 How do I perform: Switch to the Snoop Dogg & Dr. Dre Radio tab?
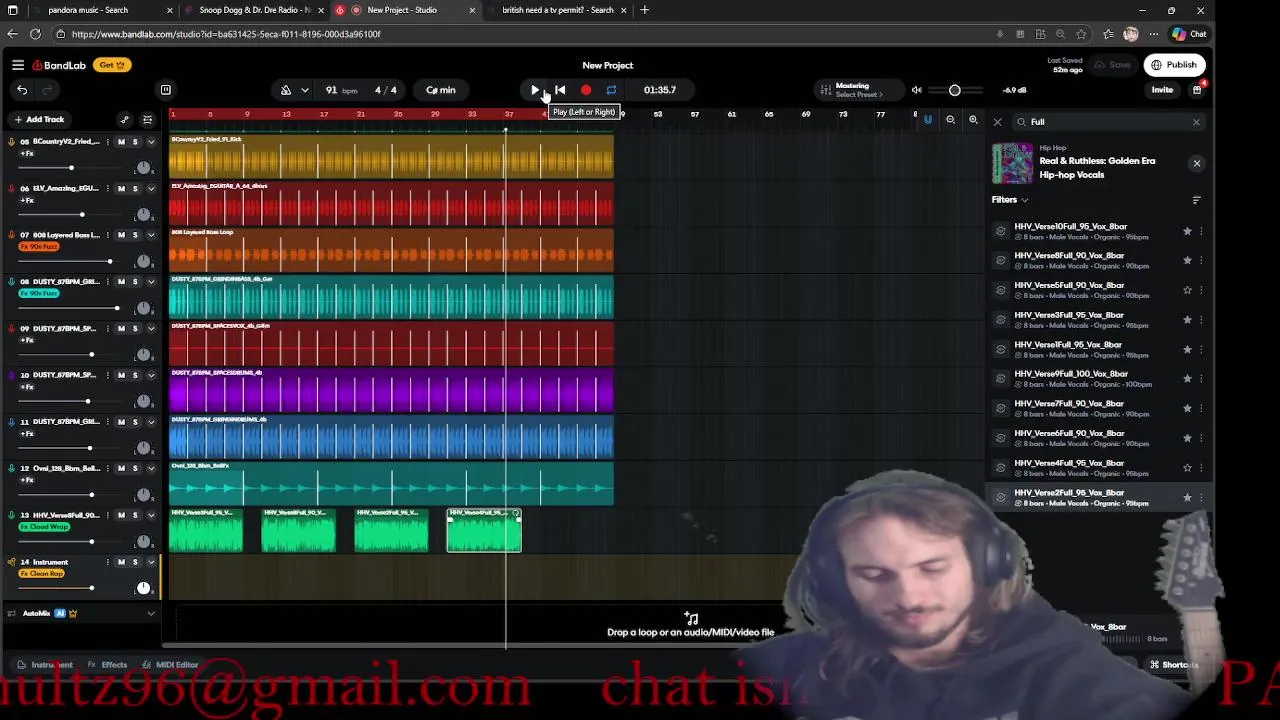(254, 10)
